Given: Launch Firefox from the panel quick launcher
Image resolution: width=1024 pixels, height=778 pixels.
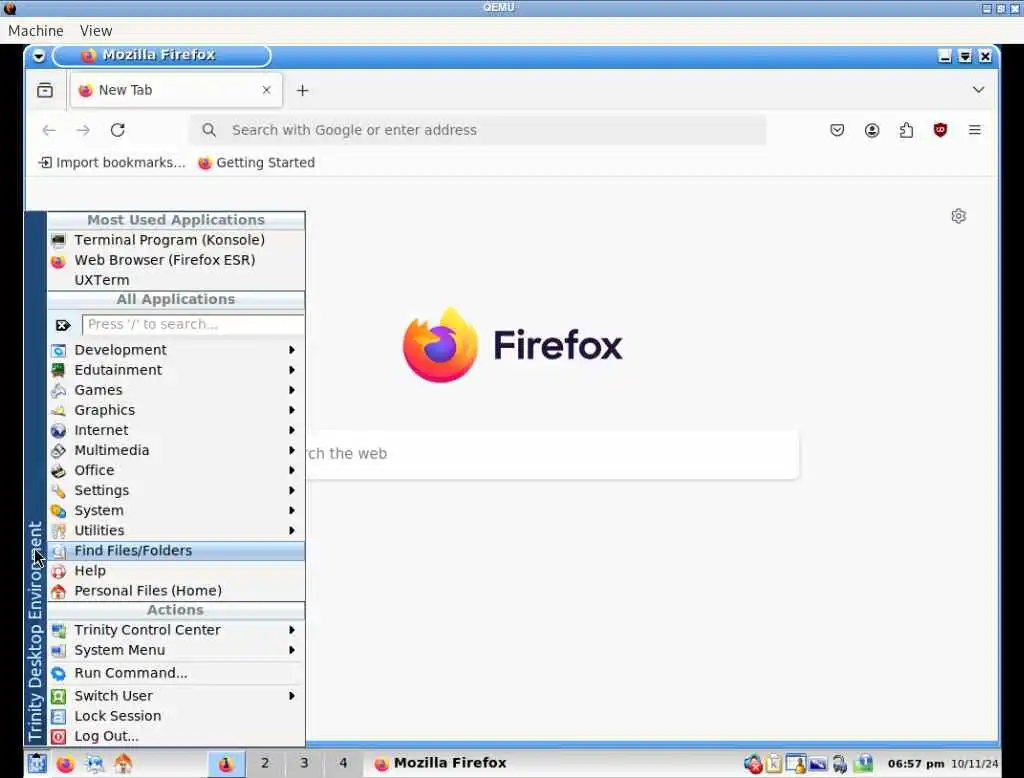Looking at the screenshot, I should click(65, 763).
